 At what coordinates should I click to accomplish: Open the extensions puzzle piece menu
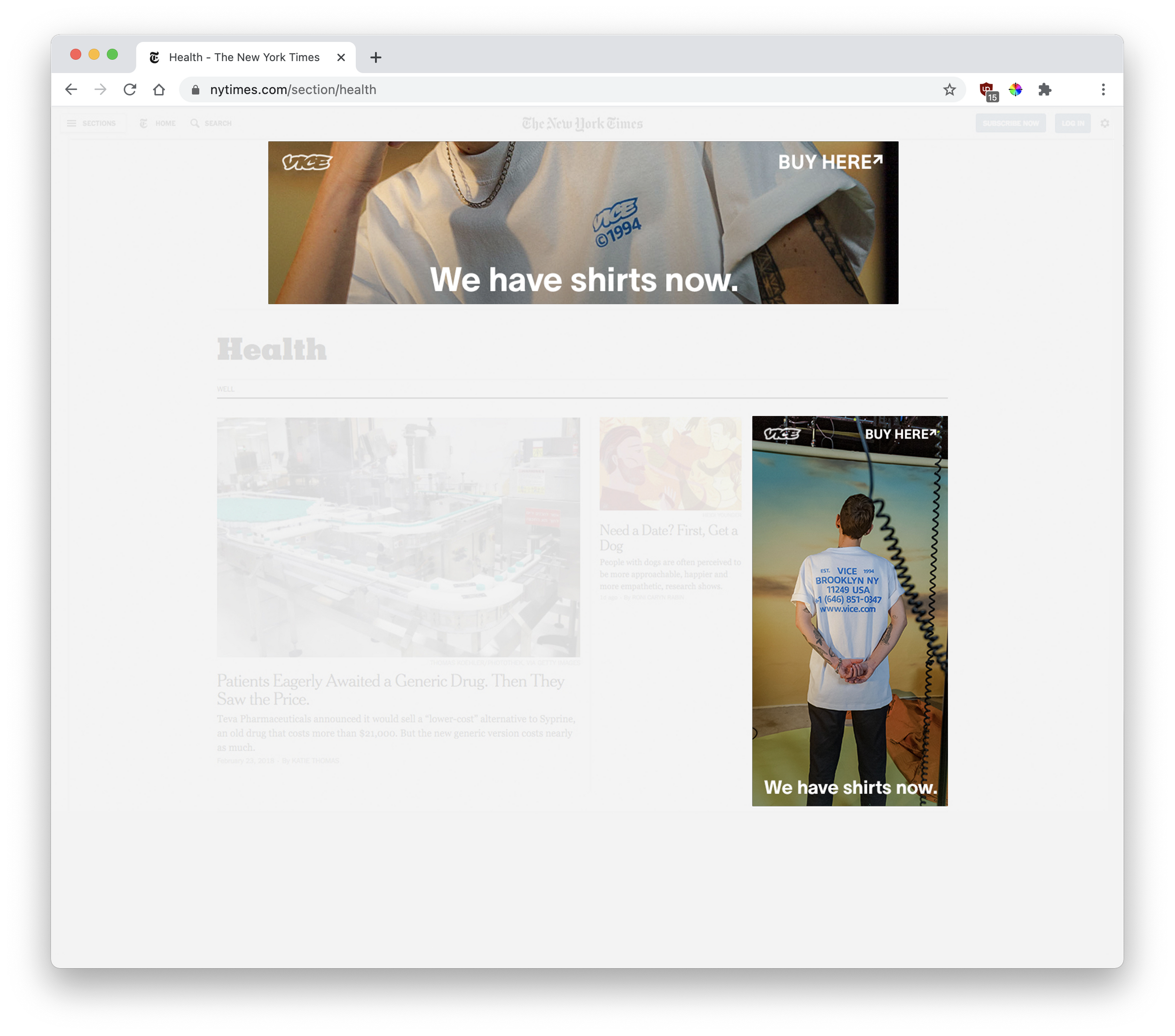coord(1045,90)
